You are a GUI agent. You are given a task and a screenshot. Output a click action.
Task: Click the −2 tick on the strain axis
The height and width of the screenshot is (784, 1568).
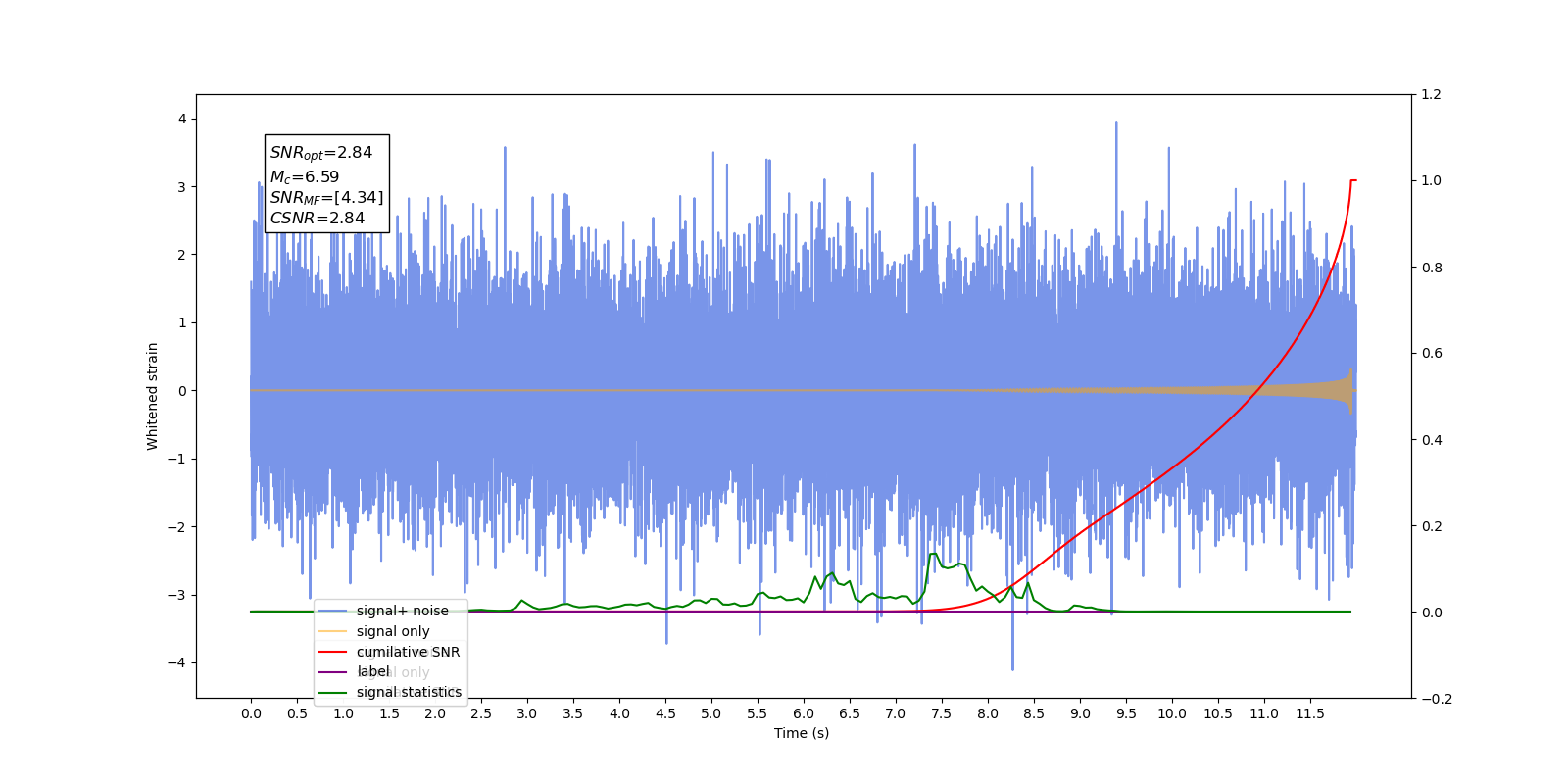tap(176, 527)
